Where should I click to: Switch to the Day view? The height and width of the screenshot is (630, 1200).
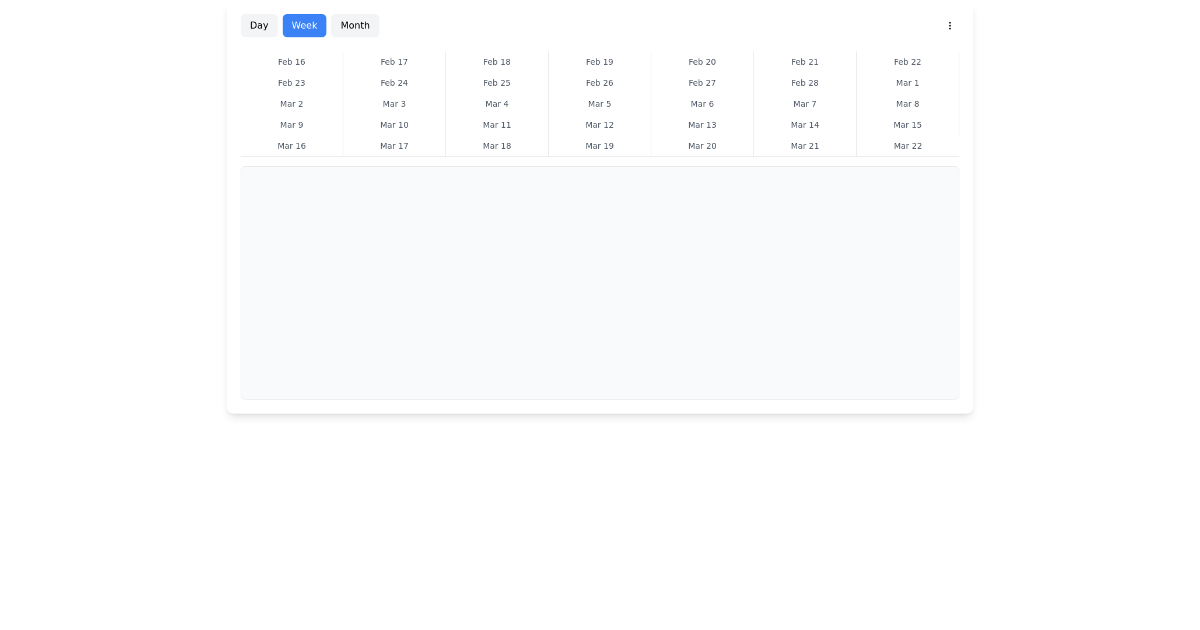pos(259,25)
